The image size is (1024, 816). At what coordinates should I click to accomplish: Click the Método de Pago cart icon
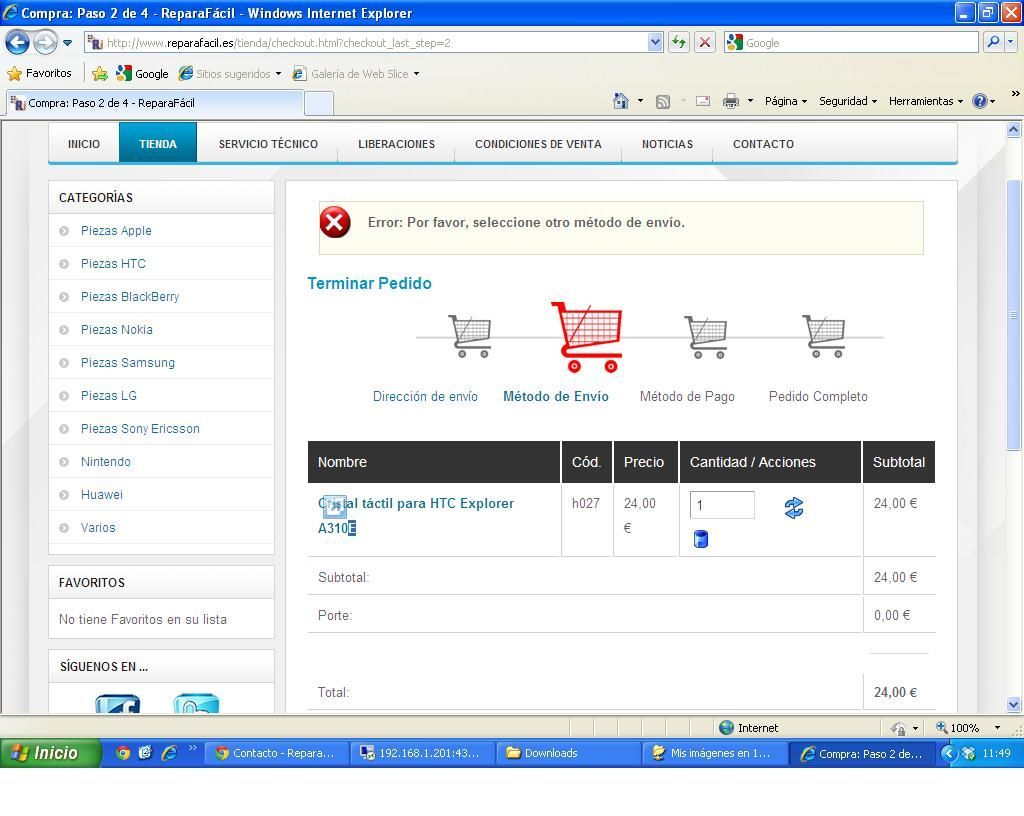pyautogui.click(x=706, y=337)
